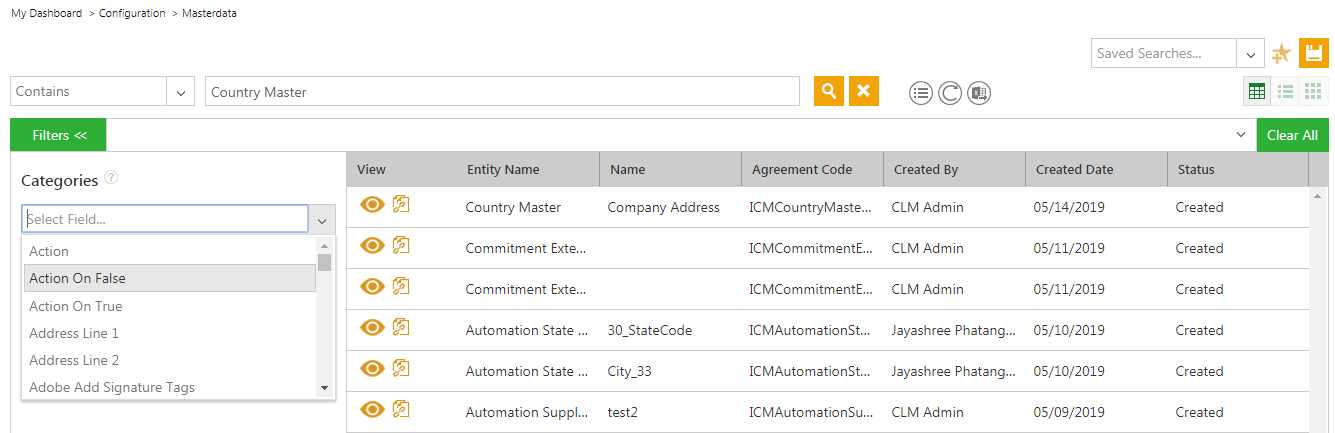Expand the Saved Searches dropdown

(x=1250, y=54)
